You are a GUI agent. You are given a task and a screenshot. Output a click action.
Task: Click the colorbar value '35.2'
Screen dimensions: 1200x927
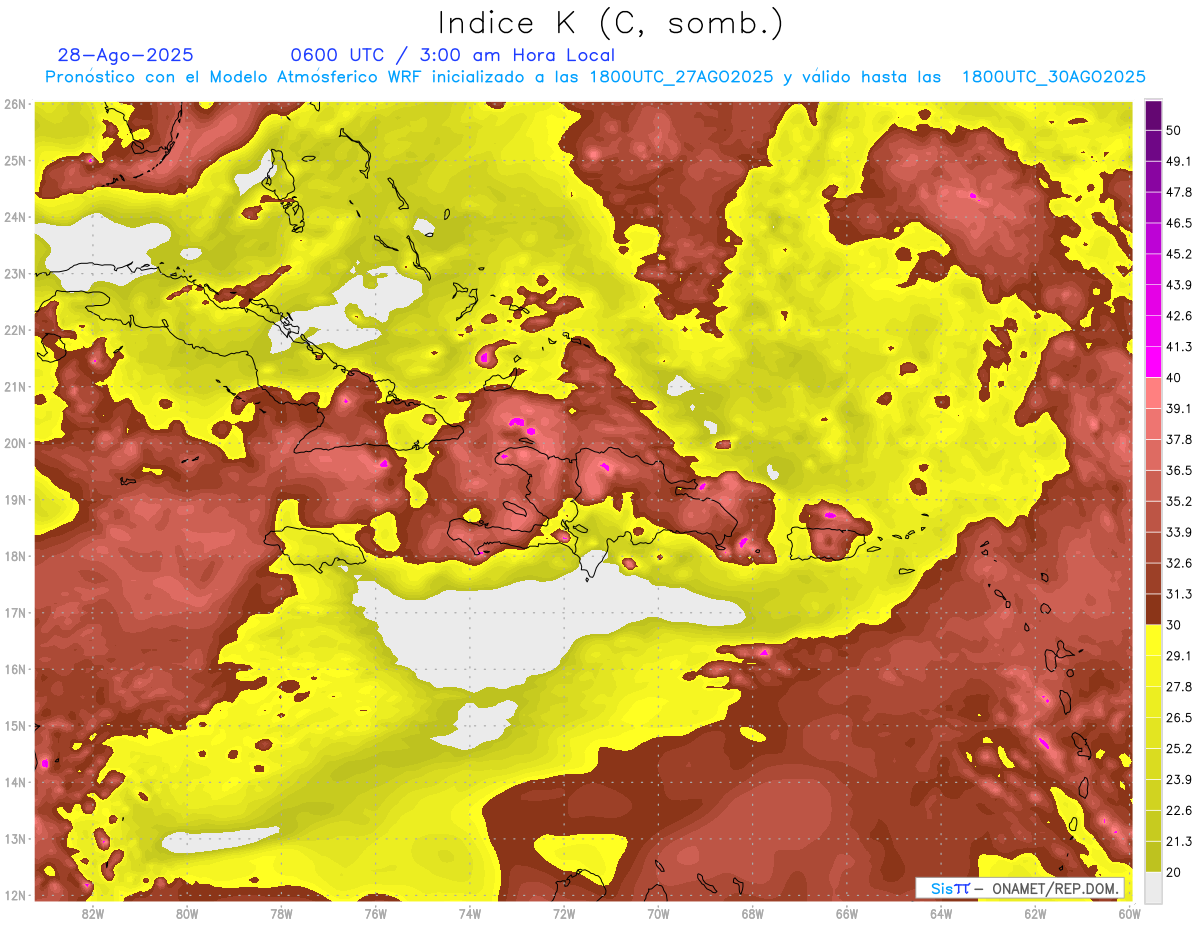coord(1178,501)
